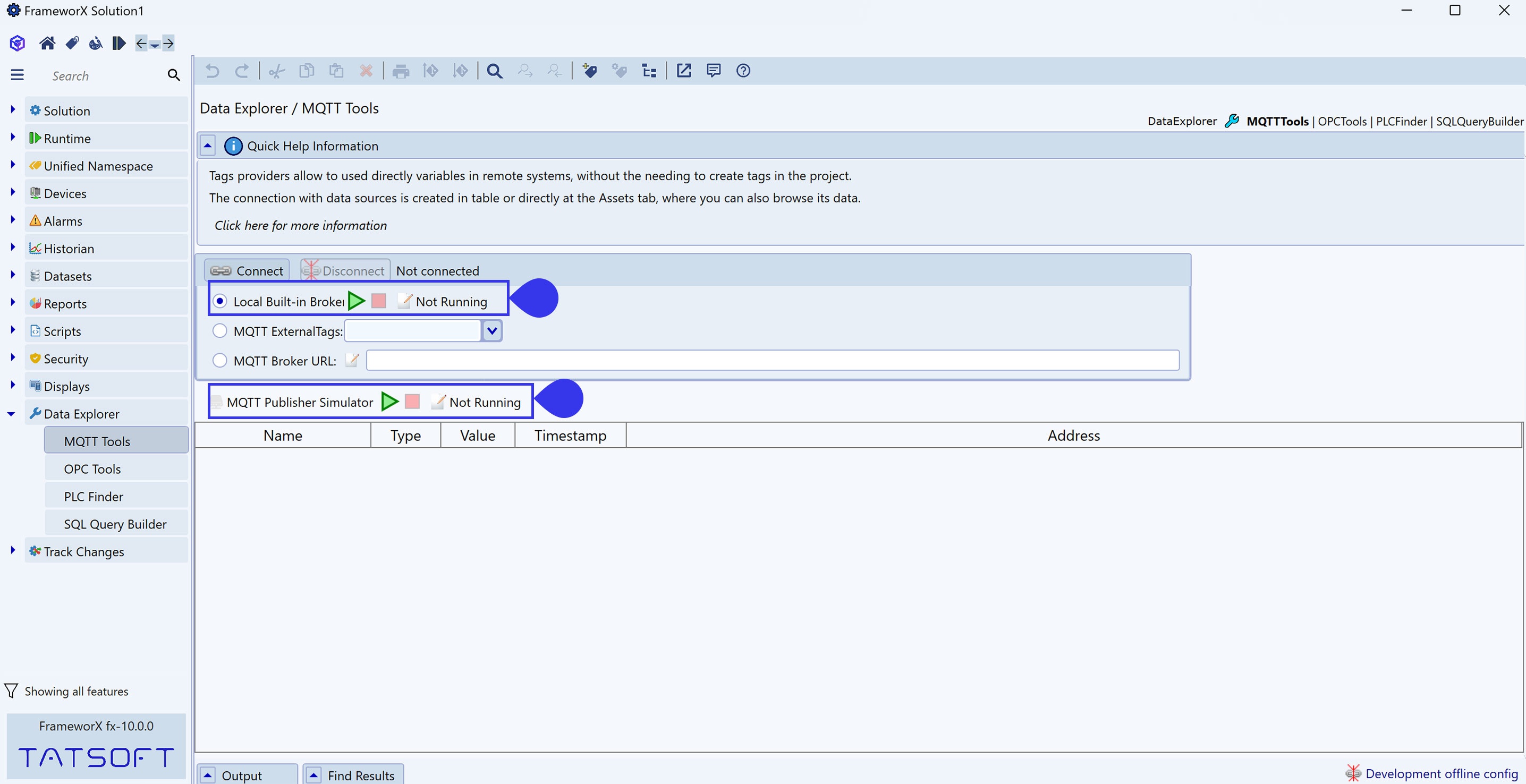This screenshot has height=784, width=1526.
Task: Collapse Quick Help Information panel
Action: click(x=208, y=146)
